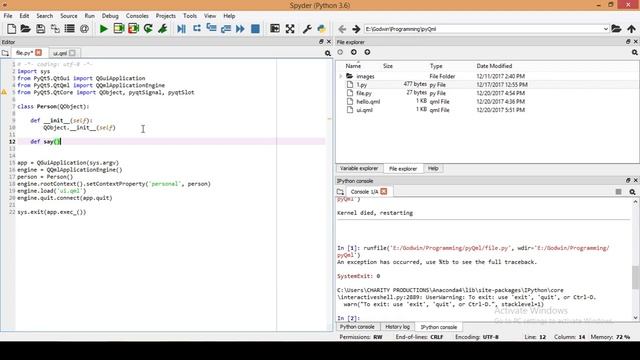640x360 pixels.
Task: Stop the current command in IPython console
Action: 618,191
